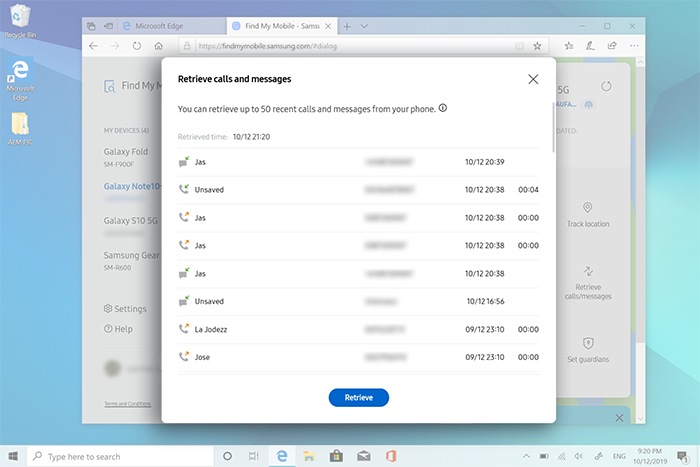
Task: Go back in Edge browser
Action: 93,46
